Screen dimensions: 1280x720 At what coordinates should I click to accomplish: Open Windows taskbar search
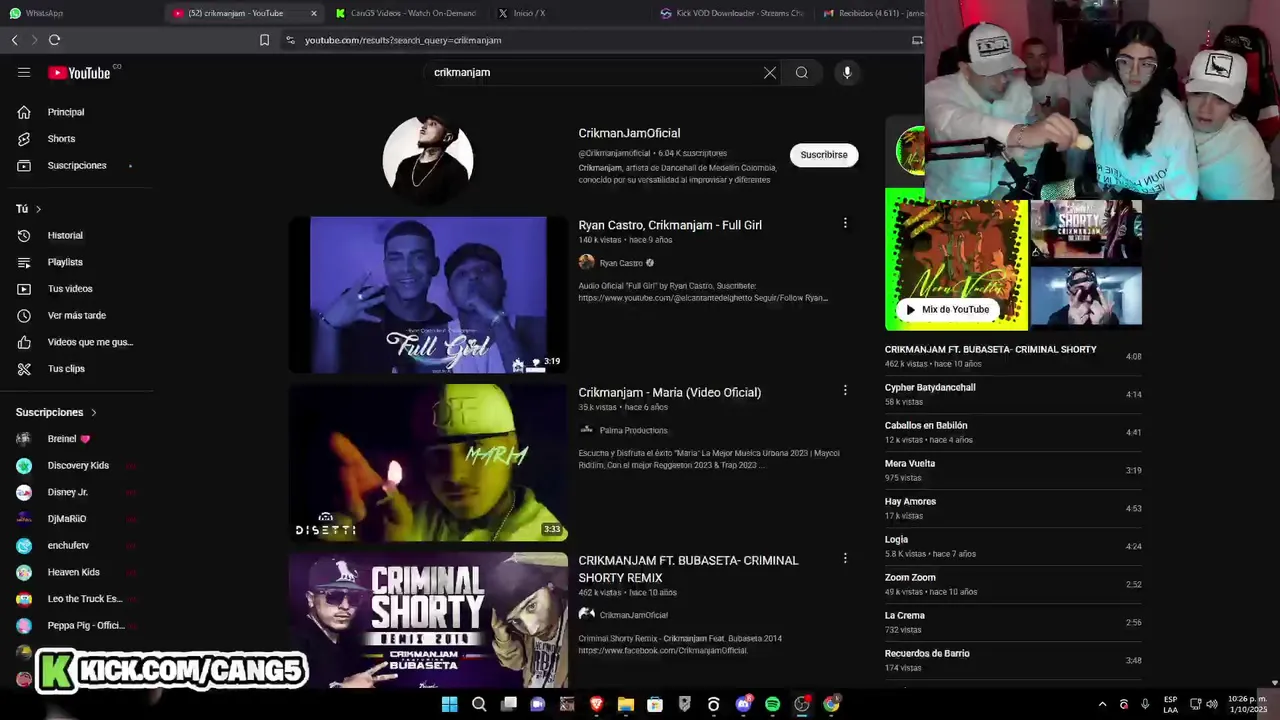coord(479,704)
